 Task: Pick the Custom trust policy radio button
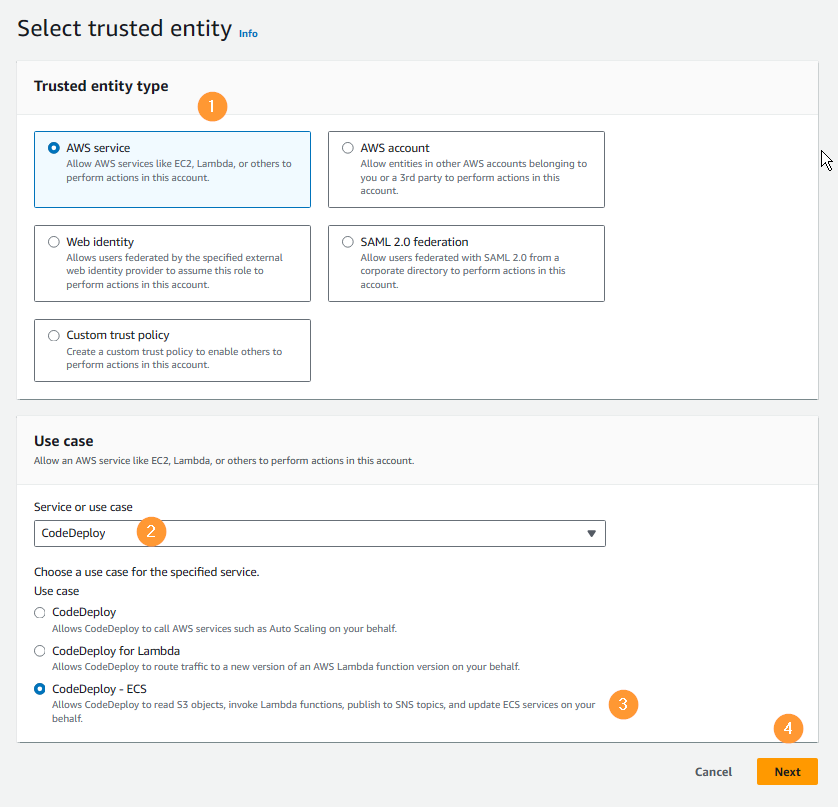53,336
